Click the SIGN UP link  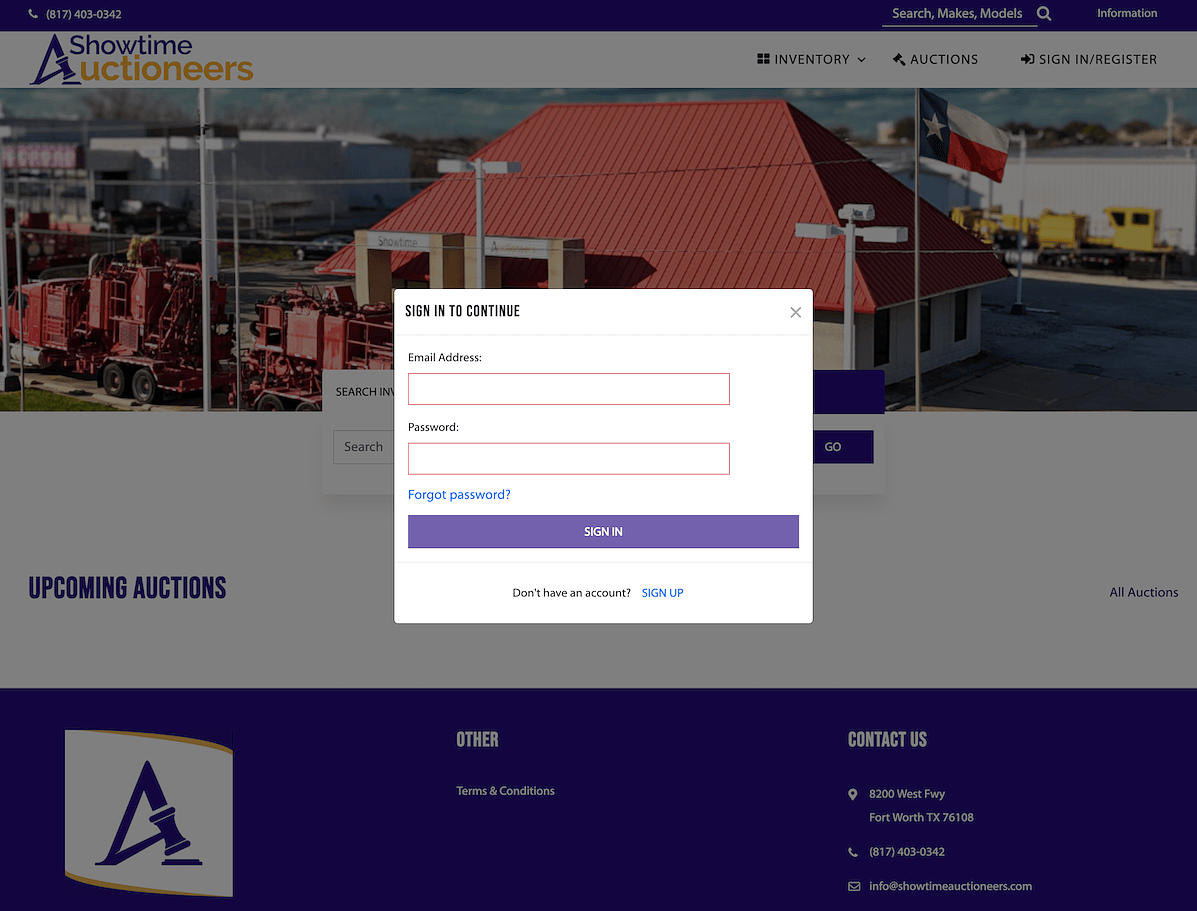pos(662,593)
